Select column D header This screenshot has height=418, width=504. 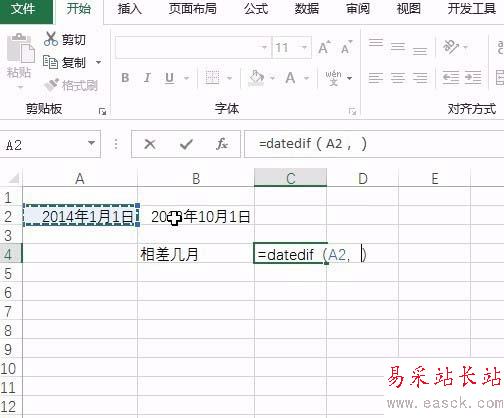pos(363,179)
